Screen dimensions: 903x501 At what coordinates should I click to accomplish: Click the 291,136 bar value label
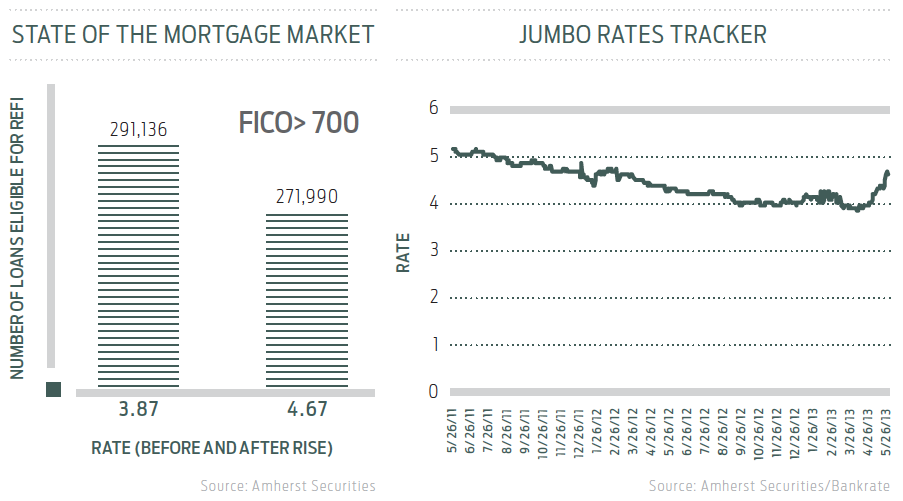[138, 130]
